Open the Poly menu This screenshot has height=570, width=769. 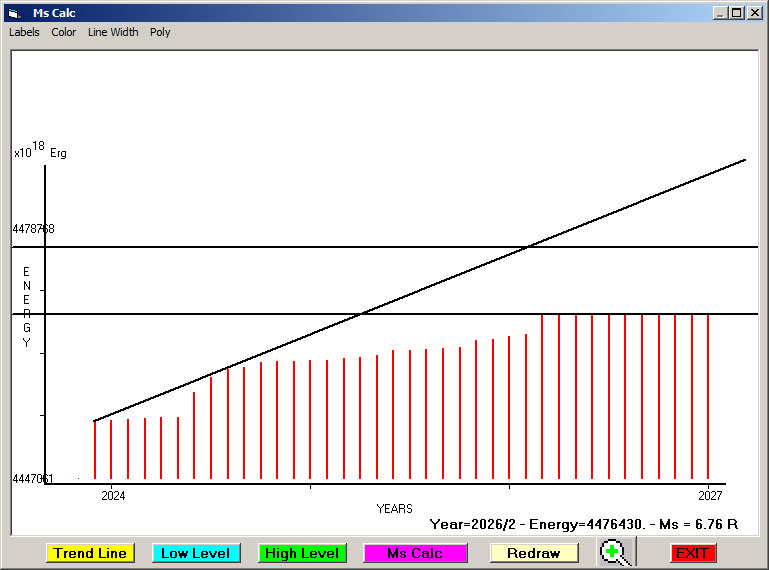coord(160,32)
